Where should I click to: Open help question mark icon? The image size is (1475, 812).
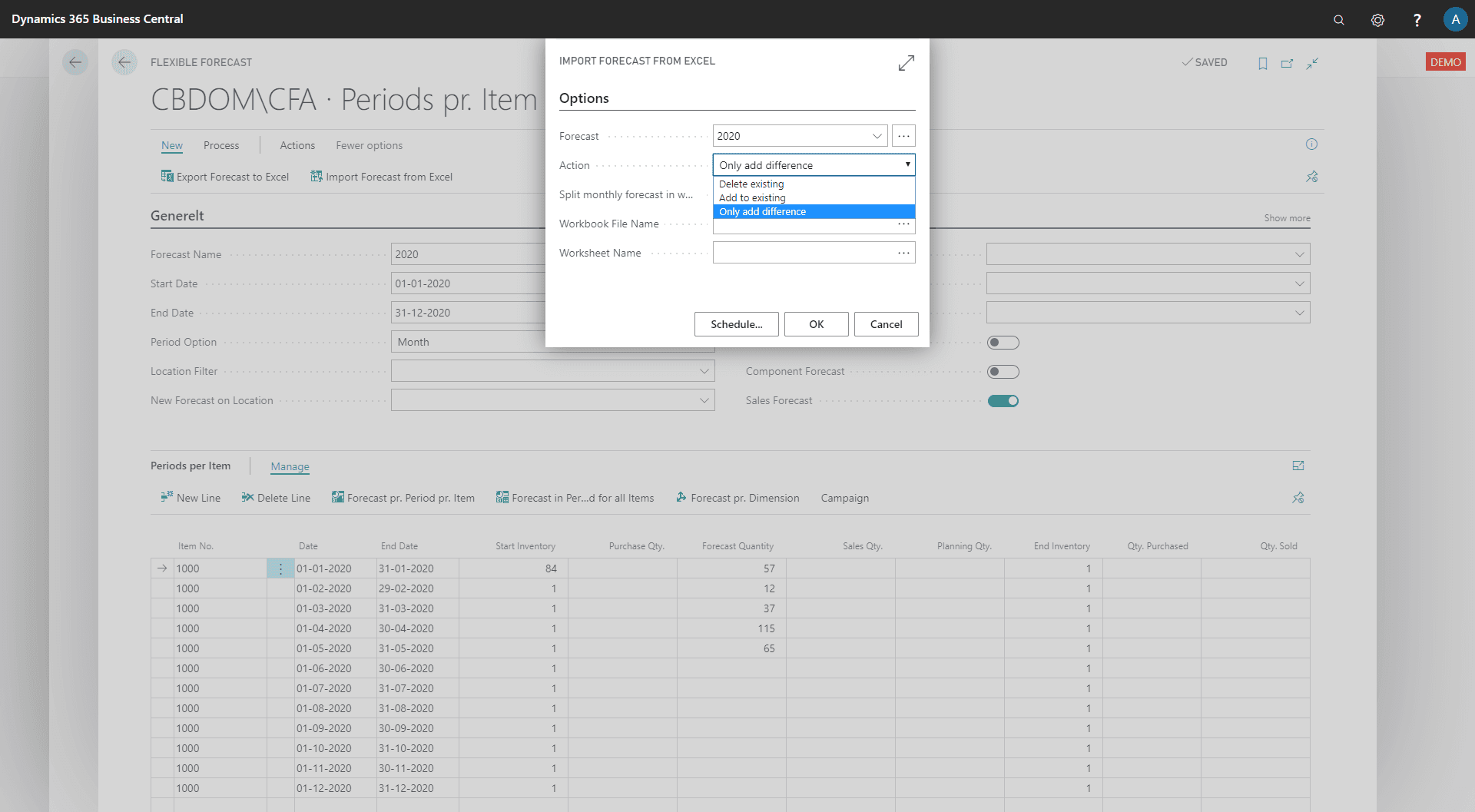coord(1417,20)
